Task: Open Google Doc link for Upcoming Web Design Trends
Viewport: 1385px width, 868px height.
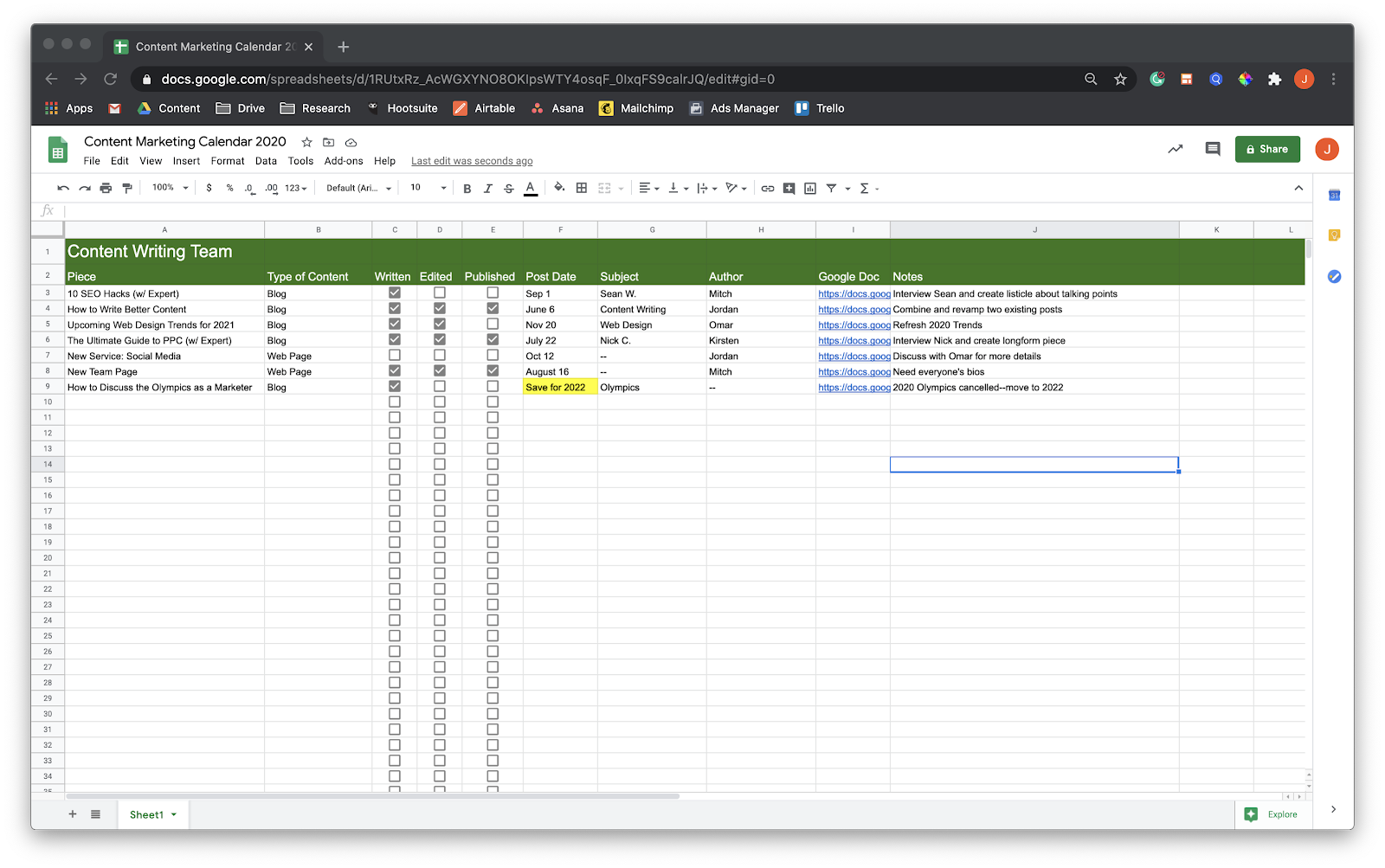Action: [854, 325]
